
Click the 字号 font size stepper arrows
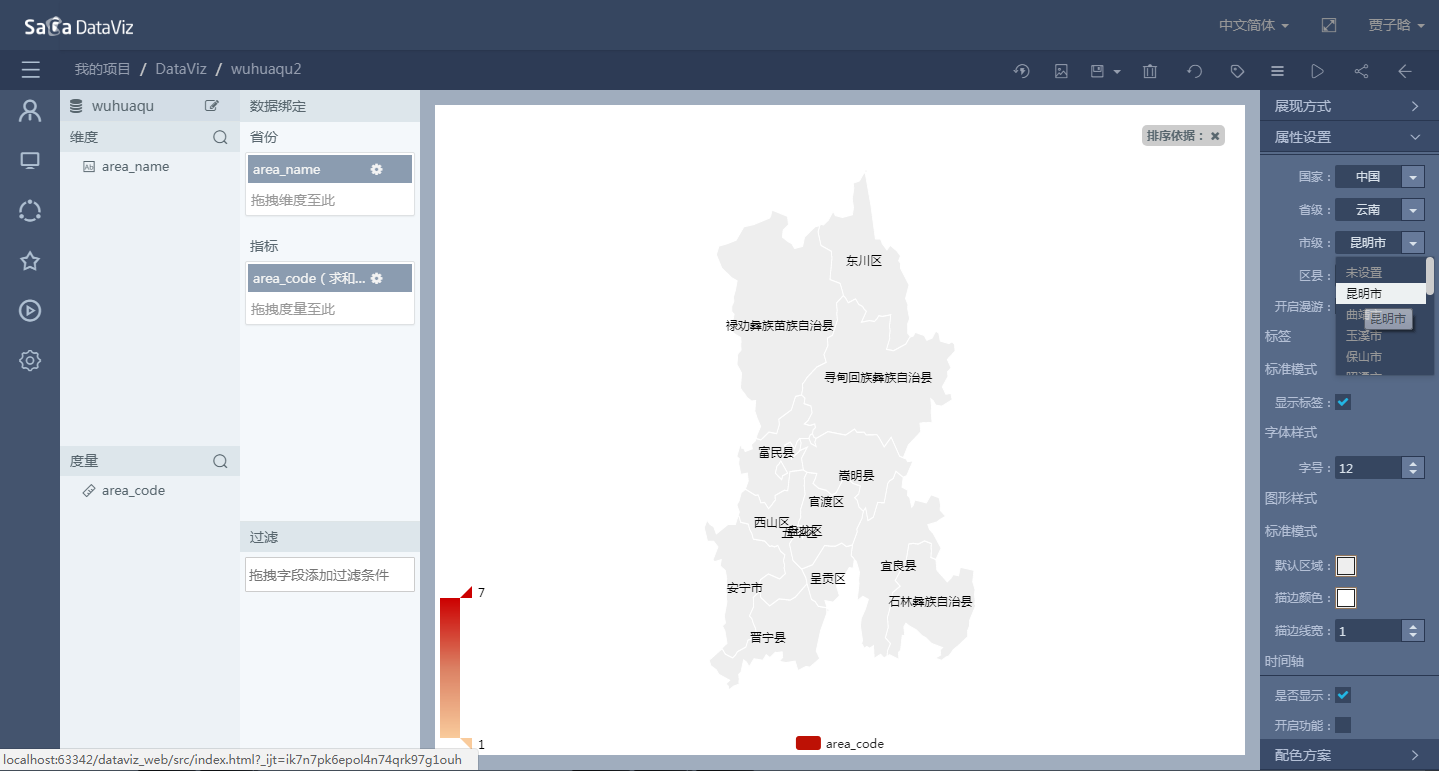click(x=1413, y=467)
